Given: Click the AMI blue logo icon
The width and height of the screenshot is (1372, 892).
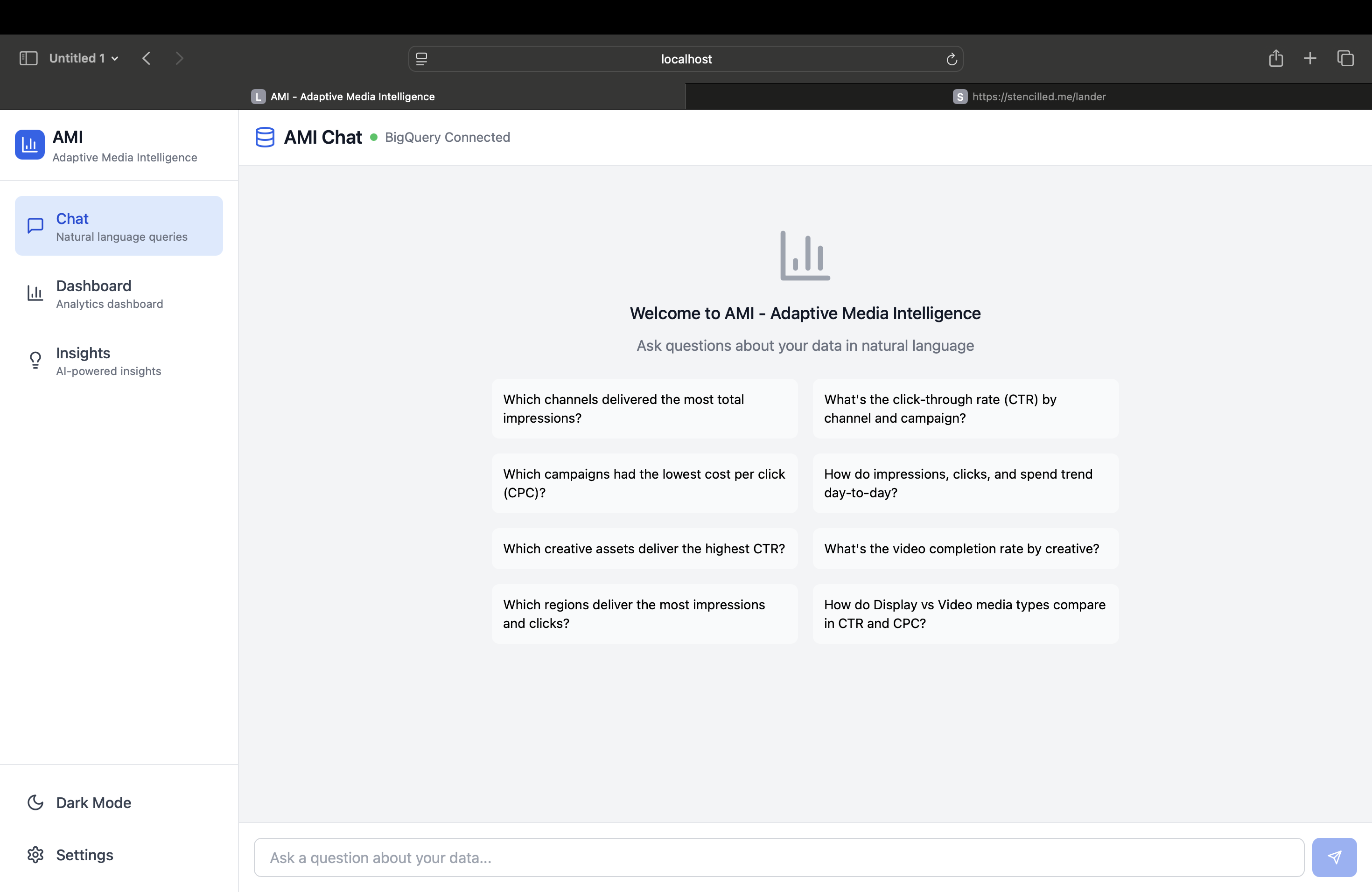Looking at the screenshot, I should [30, 145].
